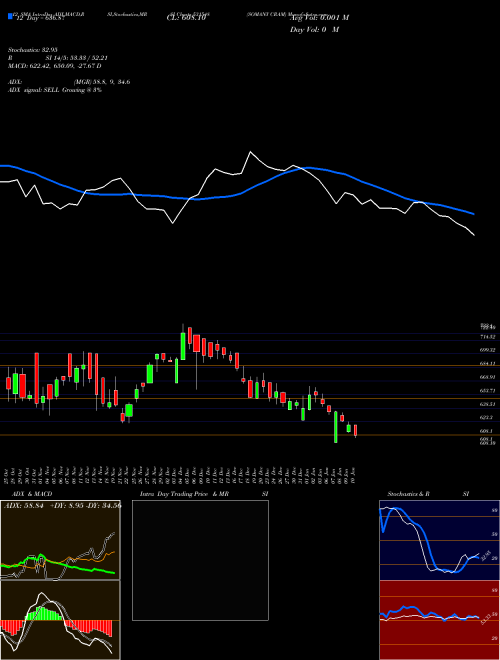The height and width of the screenshot is (660, 500).
Task: Click the 'Avg Vol: 0.001 M' label
Action: pyautogui.click(x=319, y=18)
